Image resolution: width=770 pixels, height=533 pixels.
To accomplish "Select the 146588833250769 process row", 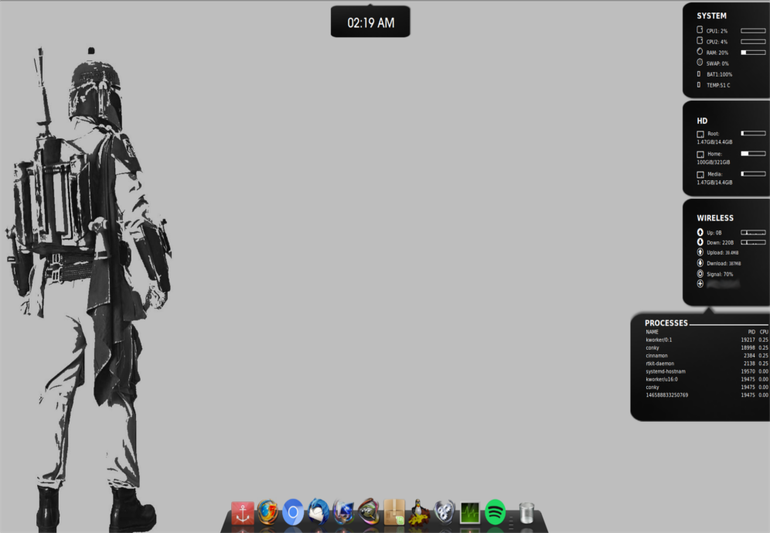I will coord(707,394).
